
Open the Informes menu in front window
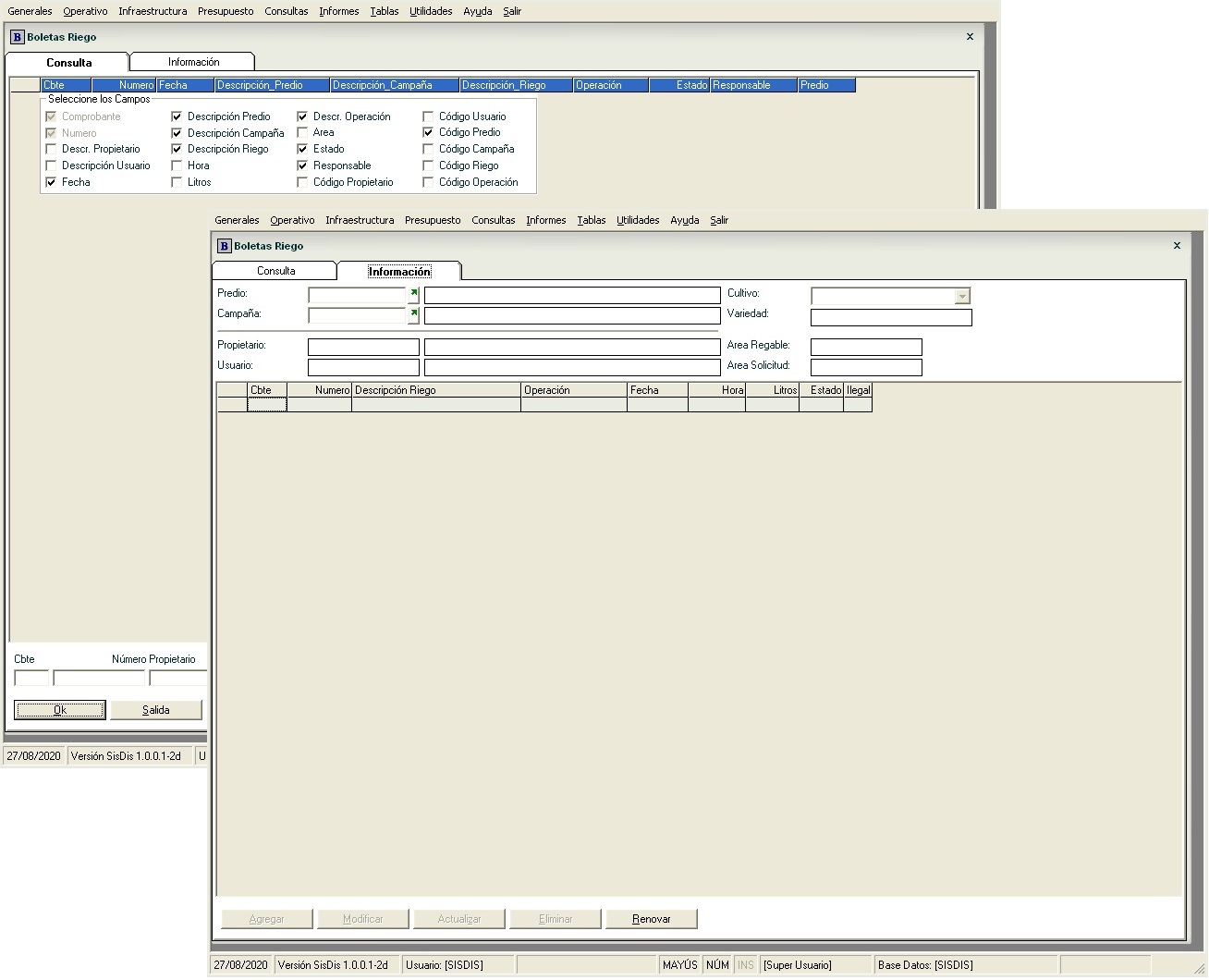(545, 220)
